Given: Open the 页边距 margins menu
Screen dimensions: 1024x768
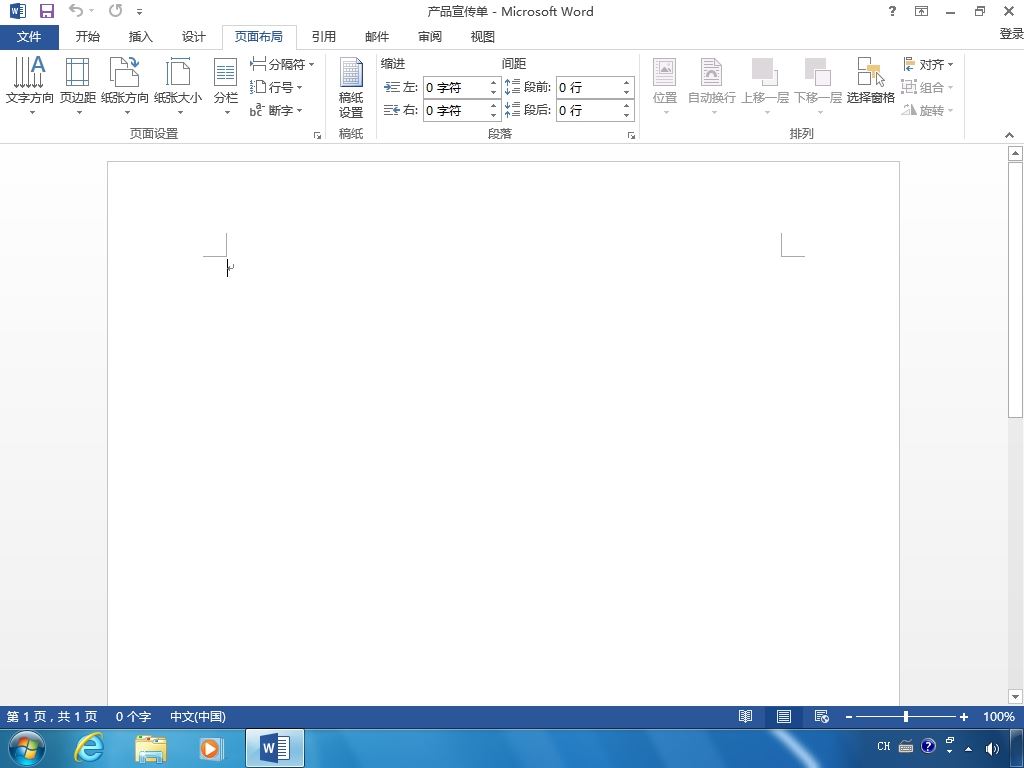Looking at the screenshot, I should 78,86.
